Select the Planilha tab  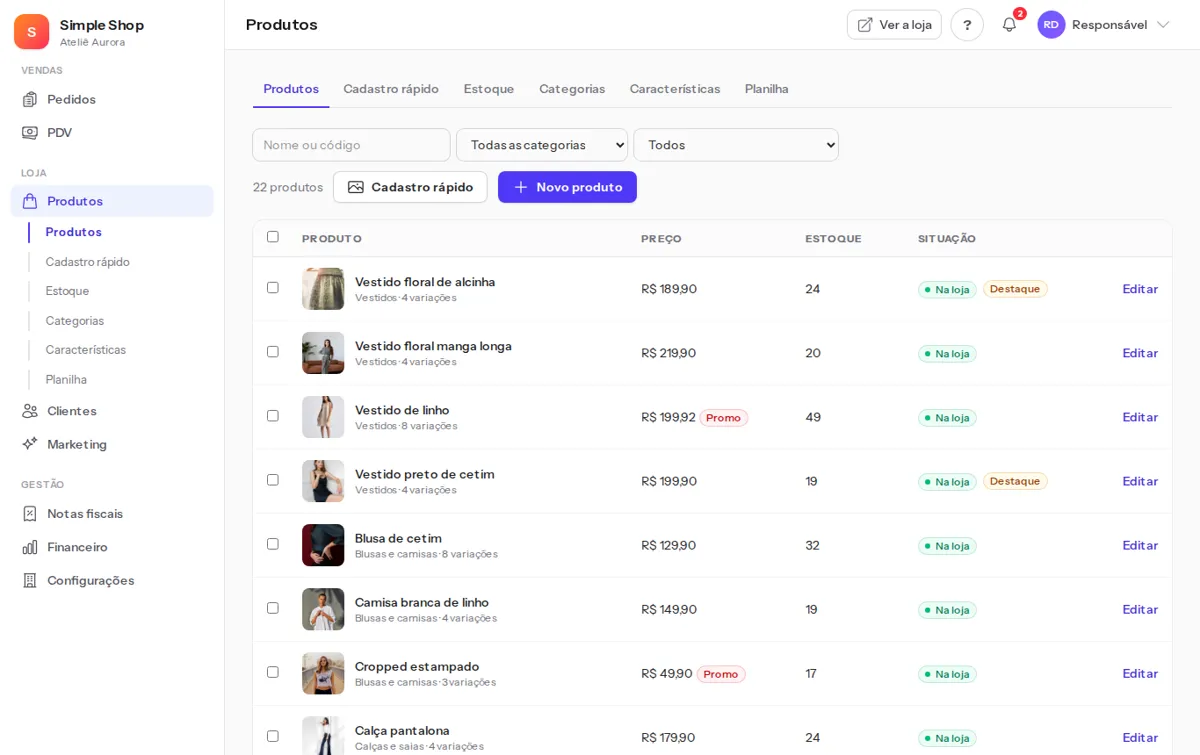click(767, 89)
